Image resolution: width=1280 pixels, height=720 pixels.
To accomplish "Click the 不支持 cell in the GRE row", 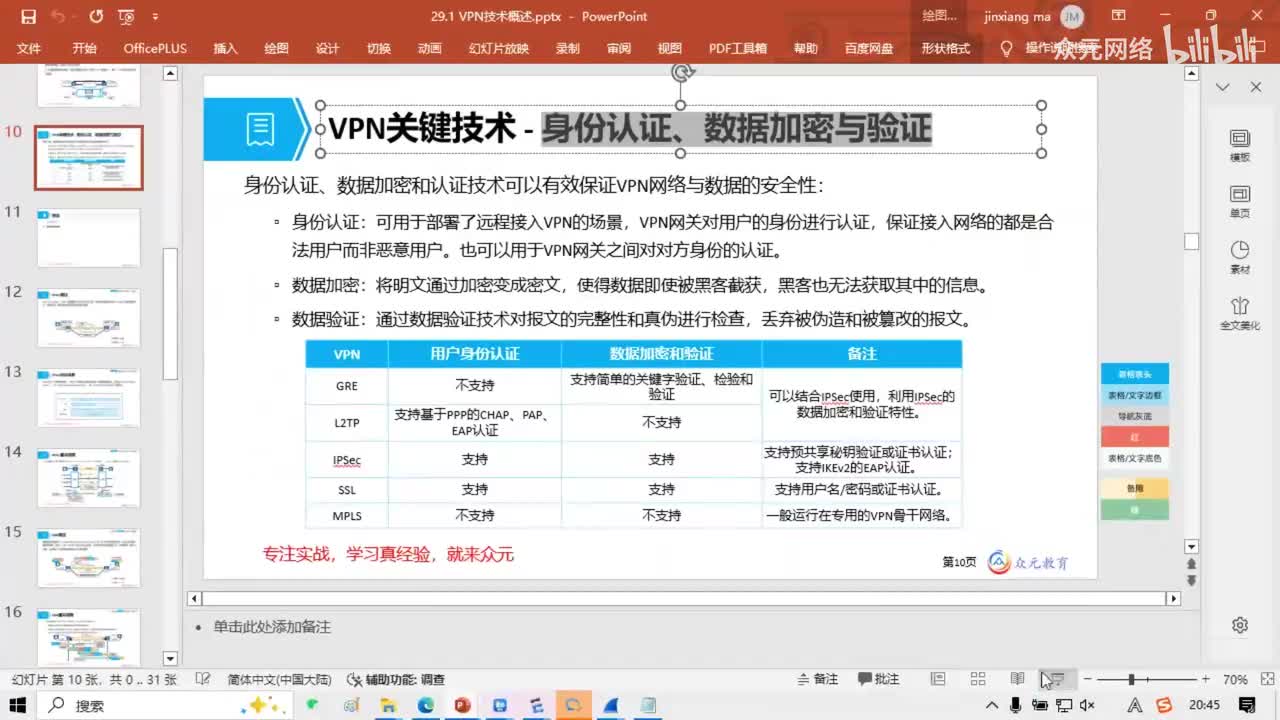I will [x=474, y=385].
